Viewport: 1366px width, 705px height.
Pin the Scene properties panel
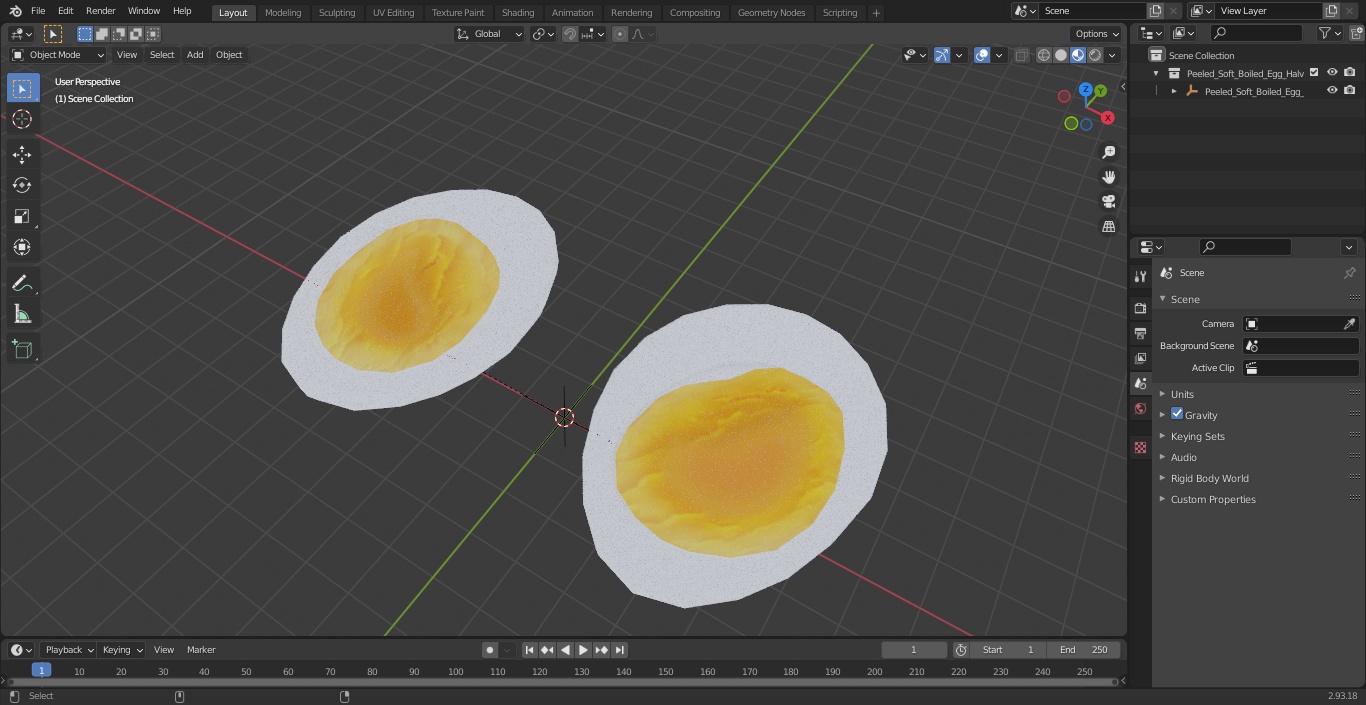point(1349,273)
